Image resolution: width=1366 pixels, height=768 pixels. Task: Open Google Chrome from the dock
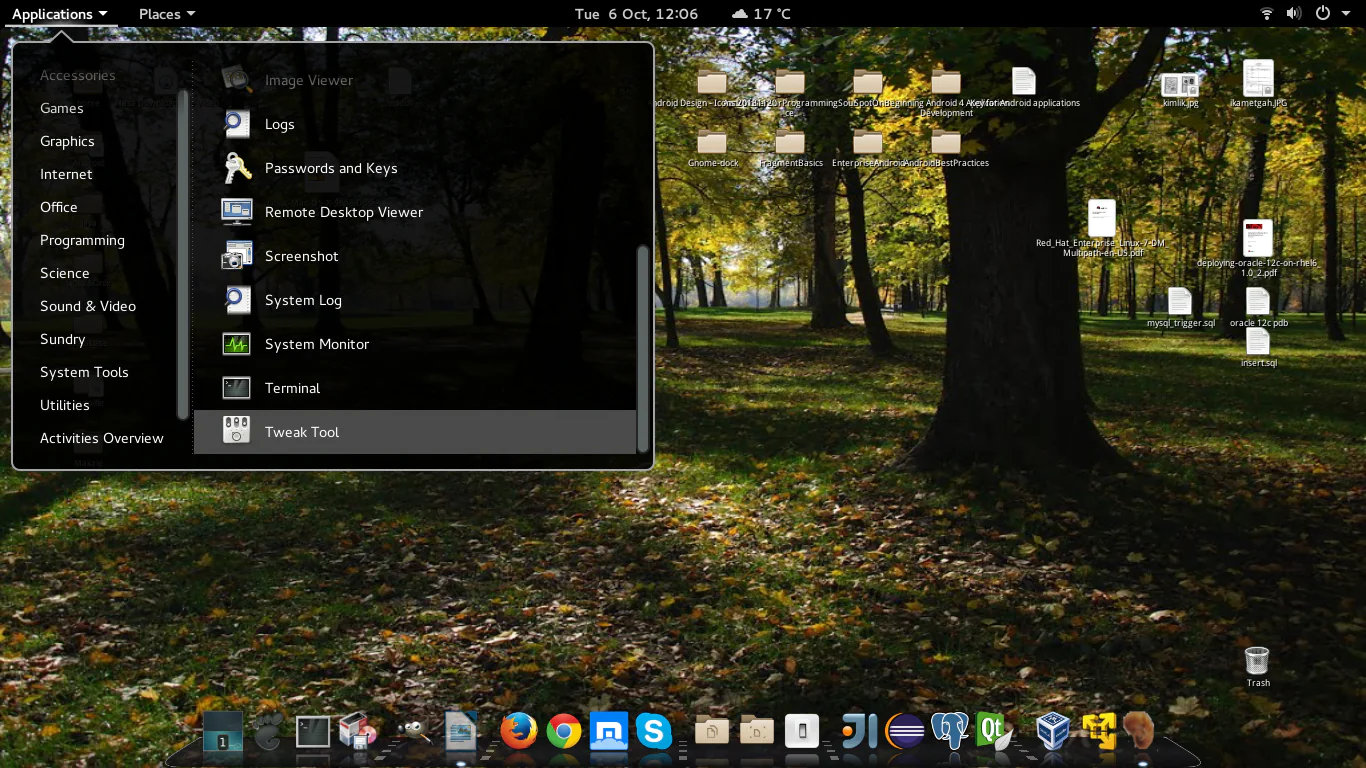564,732
